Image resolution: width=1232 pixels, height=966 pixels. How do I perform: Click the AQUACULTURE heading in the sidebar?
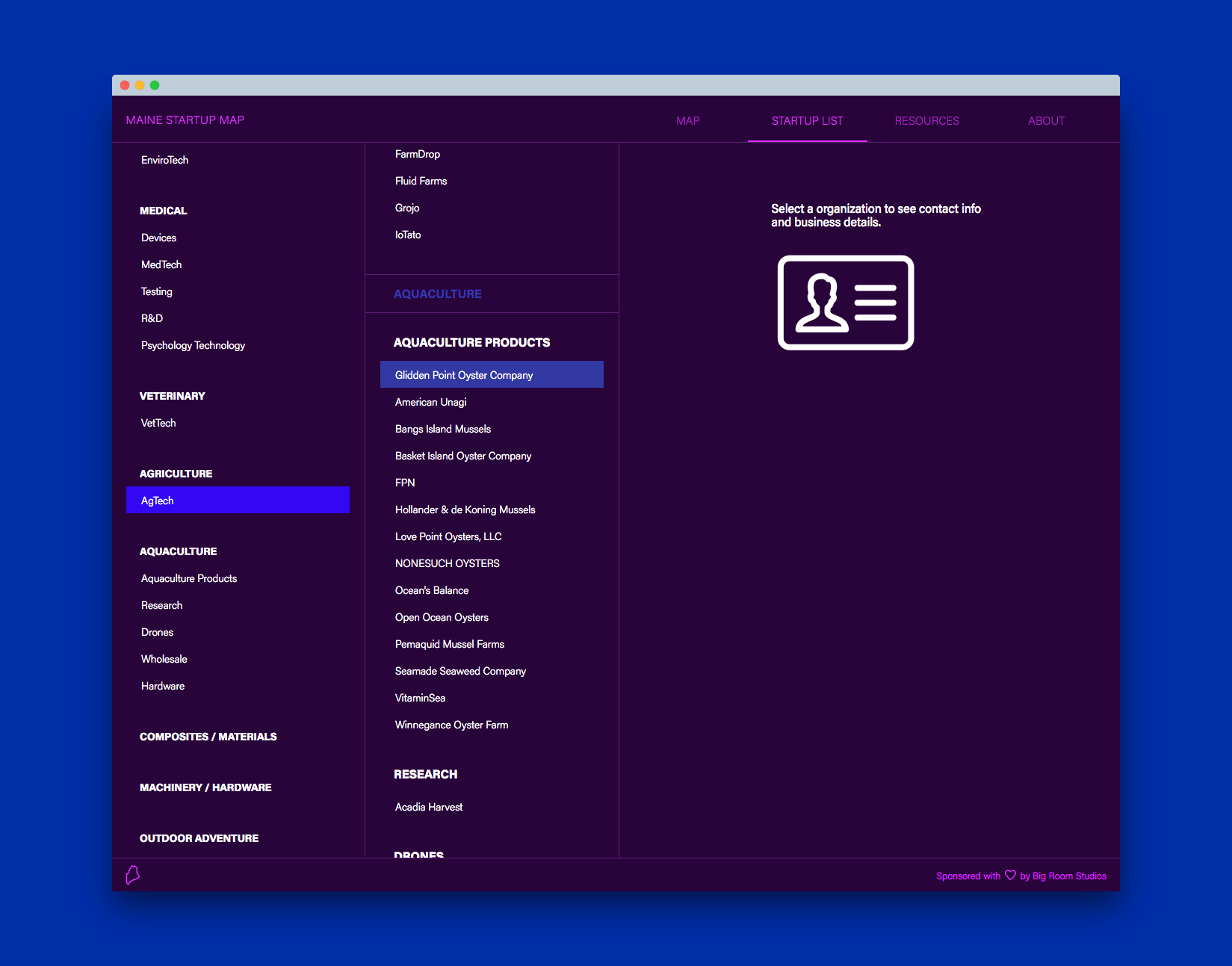coord(178,551)
